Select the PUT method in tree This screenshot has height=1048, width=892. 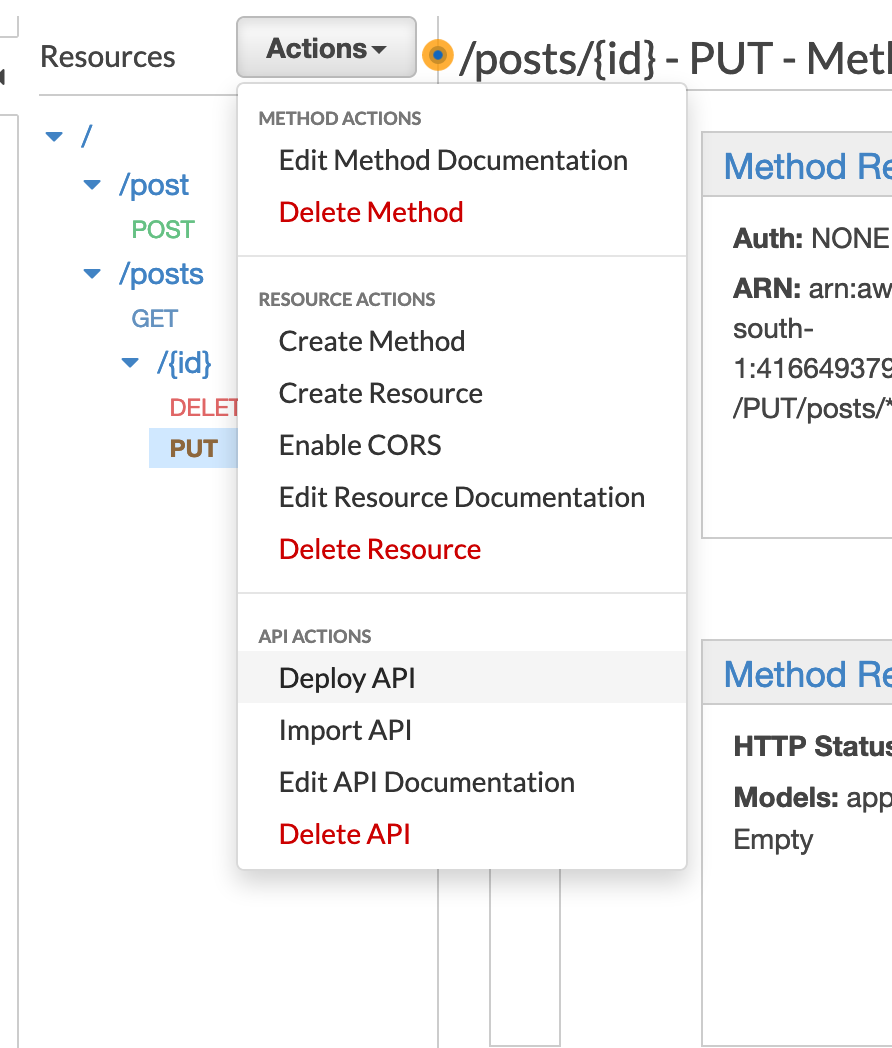tap(194, 448)
